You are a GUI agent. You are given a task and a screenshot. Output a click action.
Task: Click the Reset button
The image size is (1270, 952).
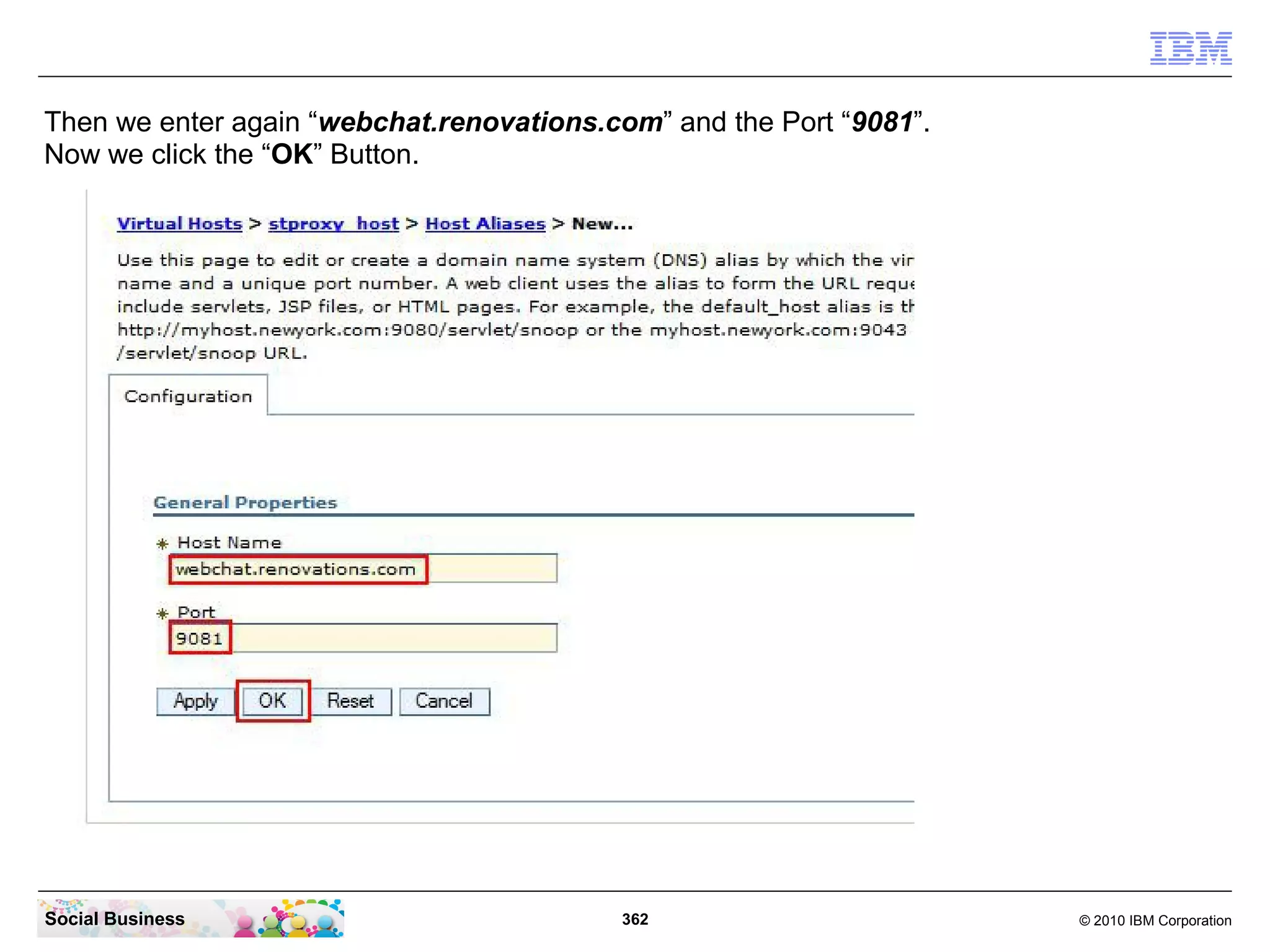(350, 701)
